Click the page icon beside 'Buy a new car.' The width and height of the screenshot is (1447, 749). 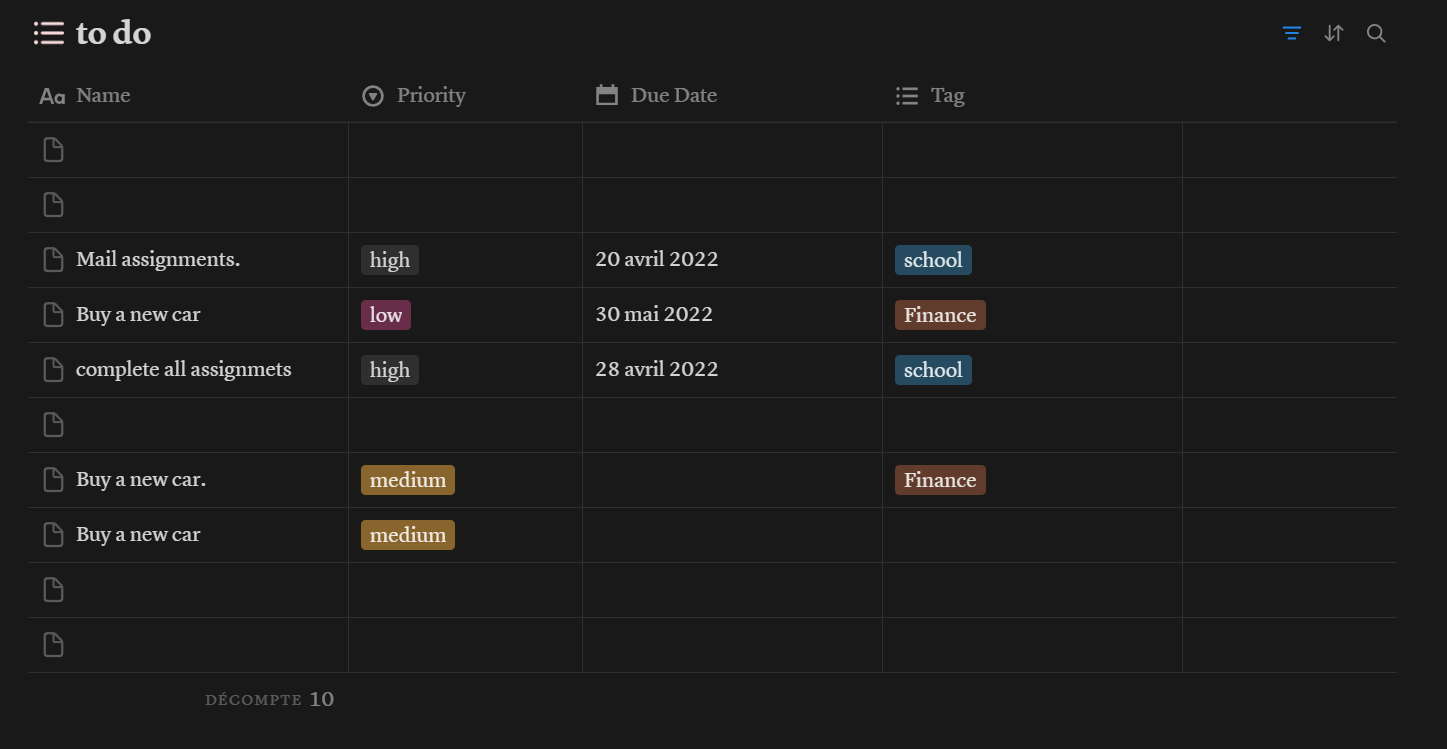point(53,479)
